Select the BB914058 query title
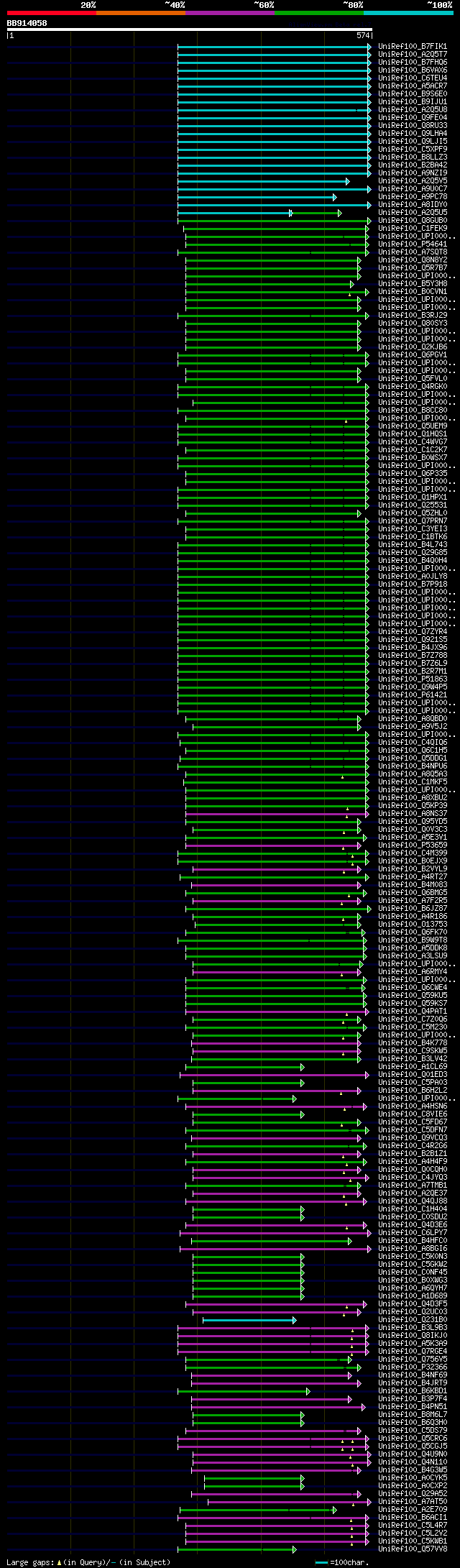Screen dimensions: 460x1568 (27, 23)
